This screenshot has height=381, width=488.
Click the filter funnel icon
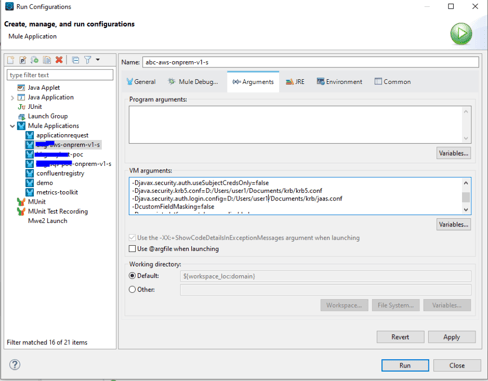click(x=88, y=60)
